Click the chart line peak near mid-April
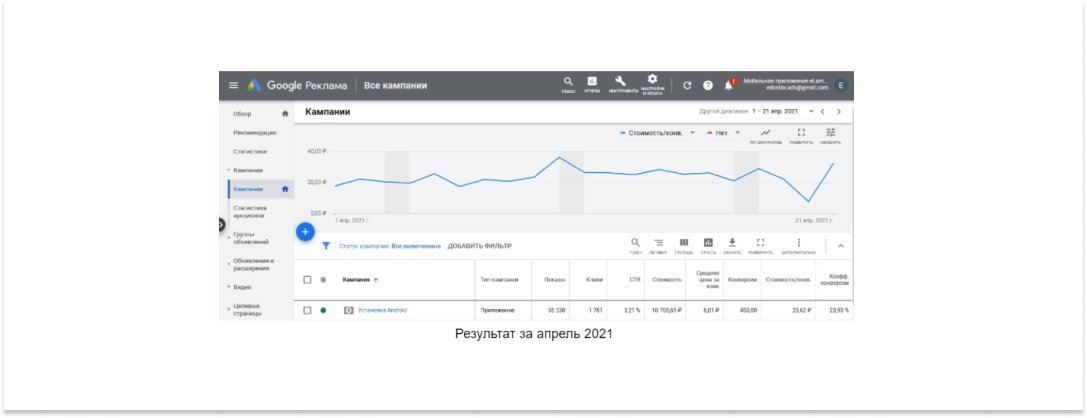Screen dimensions: 1087x418 coord(559,157)
